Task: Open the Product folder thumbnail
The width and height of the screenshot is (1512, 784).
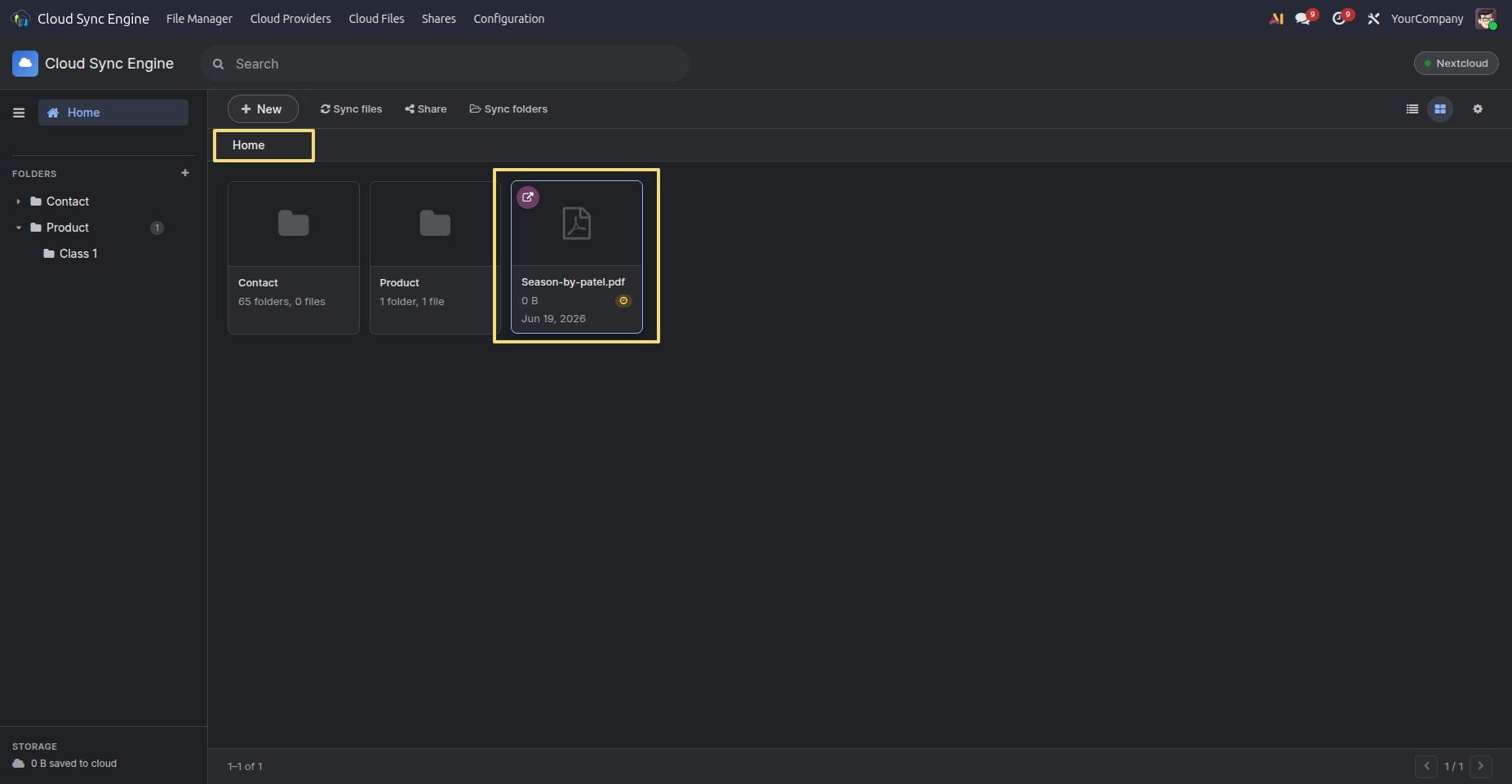Action: 435,224
